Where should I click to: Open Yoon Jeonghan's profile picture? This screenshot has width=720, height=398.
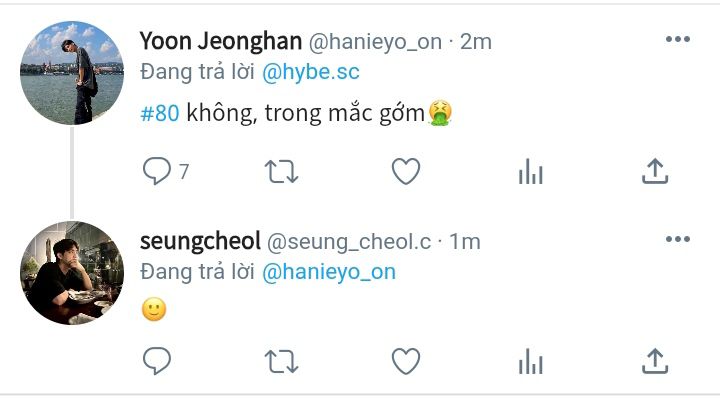click(72, 73)
